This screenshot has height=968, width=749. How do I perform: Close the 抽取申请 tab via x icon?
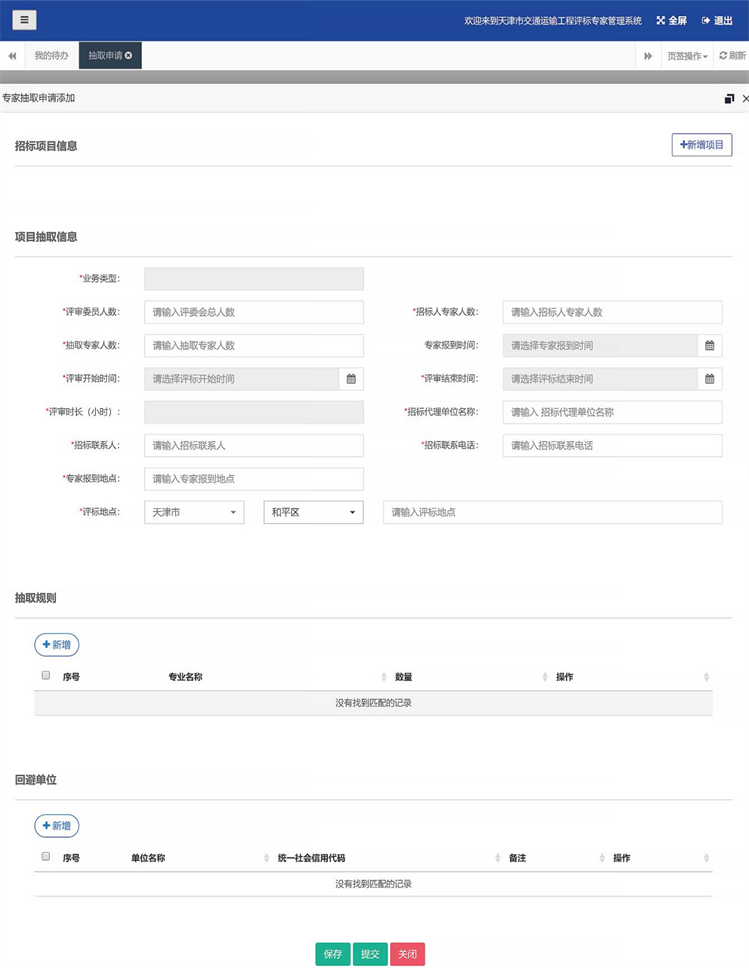[129, 55]
